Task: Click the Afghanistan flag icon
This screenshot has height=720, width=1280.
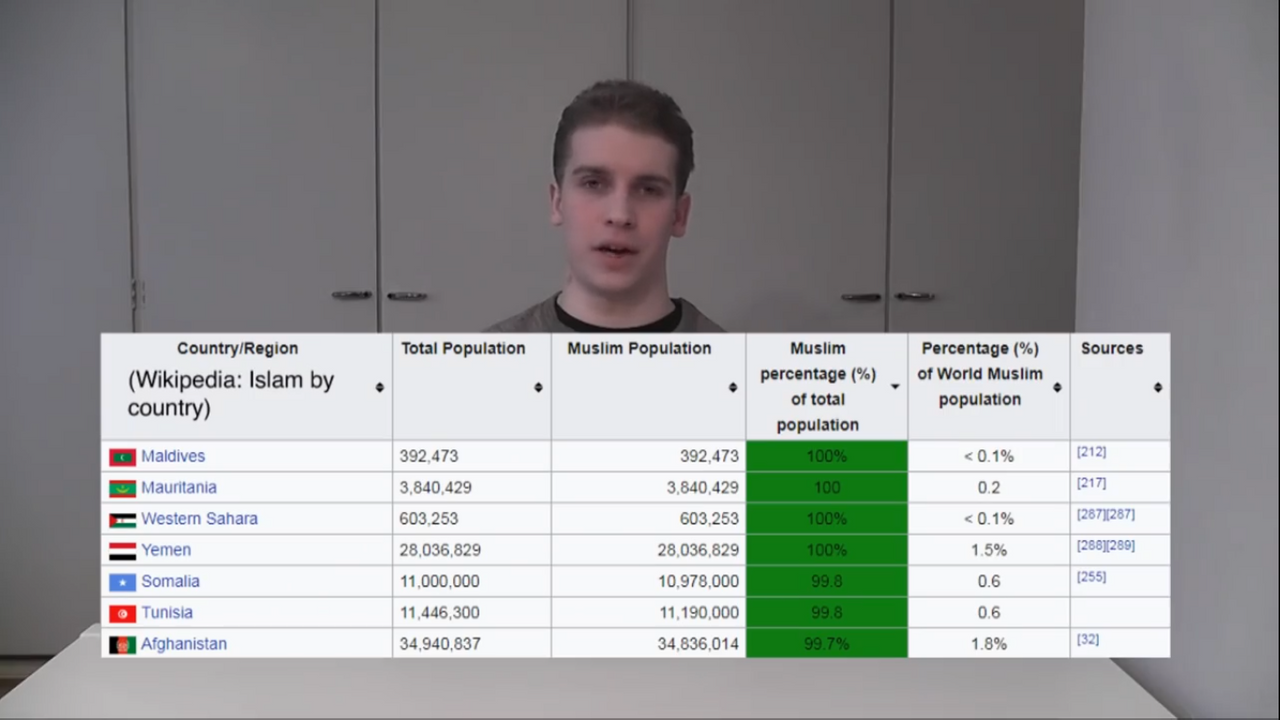Action: 122,645
